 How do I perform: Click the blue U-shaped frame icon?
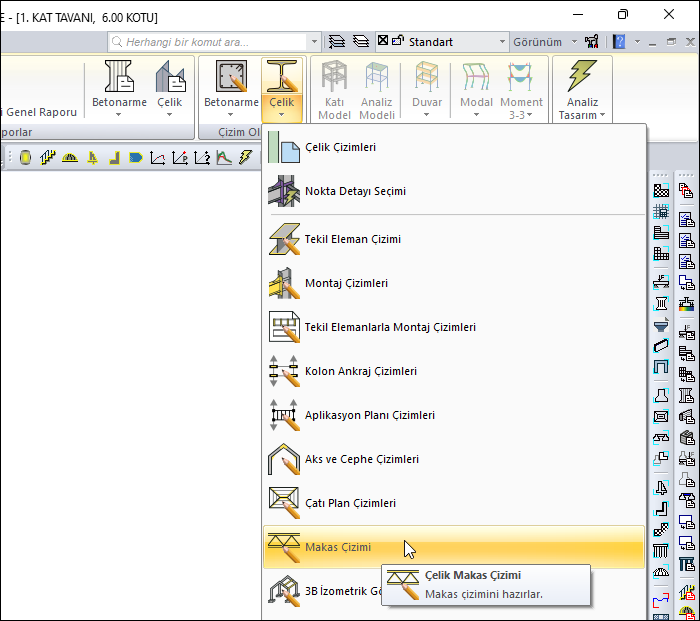click(661, 367)
